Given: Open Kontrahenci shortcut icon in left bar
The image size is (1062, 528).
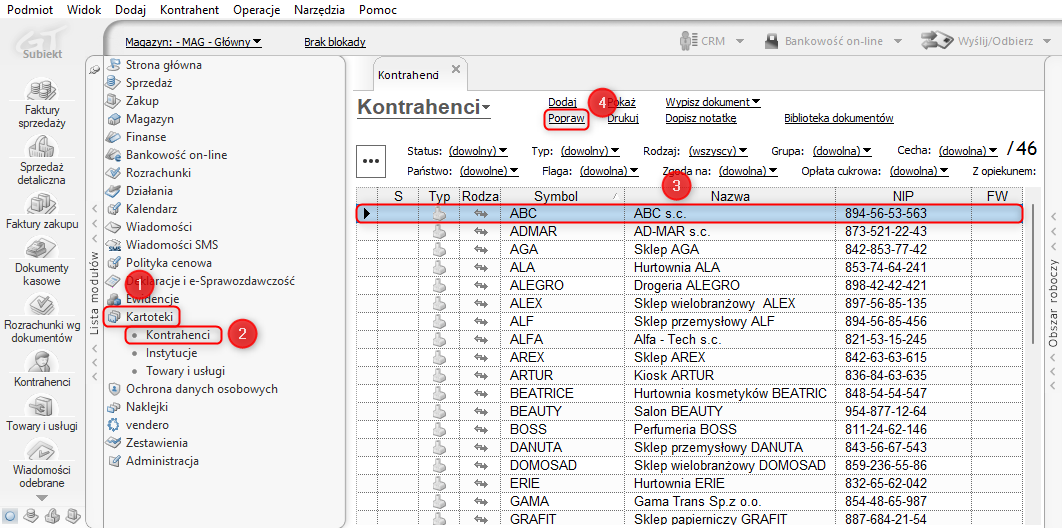Looking at the screenshot, I should 42,362.
